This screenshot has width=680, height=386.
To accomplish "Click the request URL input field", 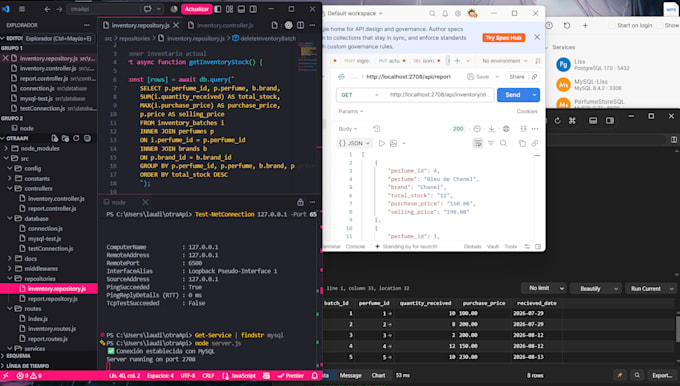I will coord(440,95).
